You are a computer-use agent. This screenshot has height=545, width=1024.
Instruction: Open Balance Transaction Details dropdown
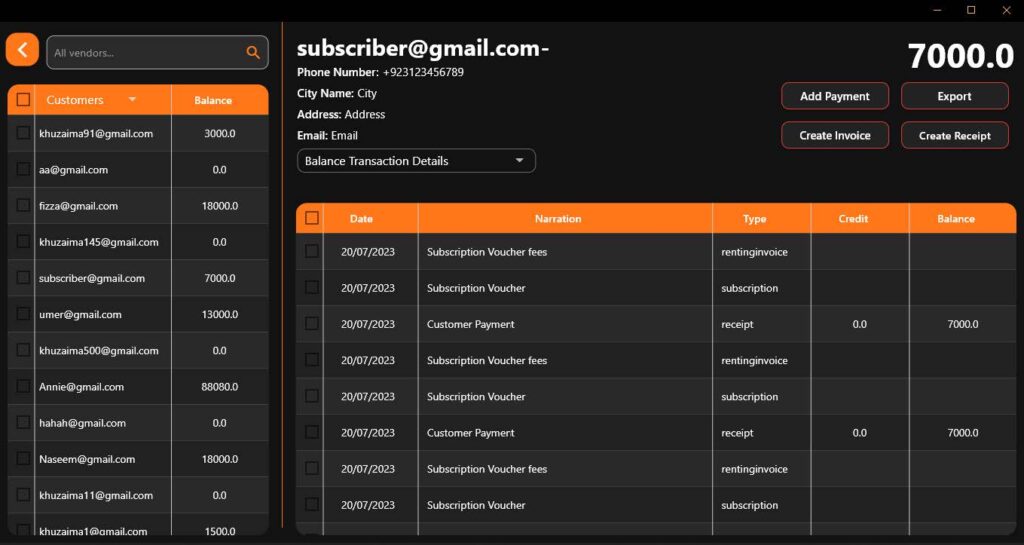416,161
